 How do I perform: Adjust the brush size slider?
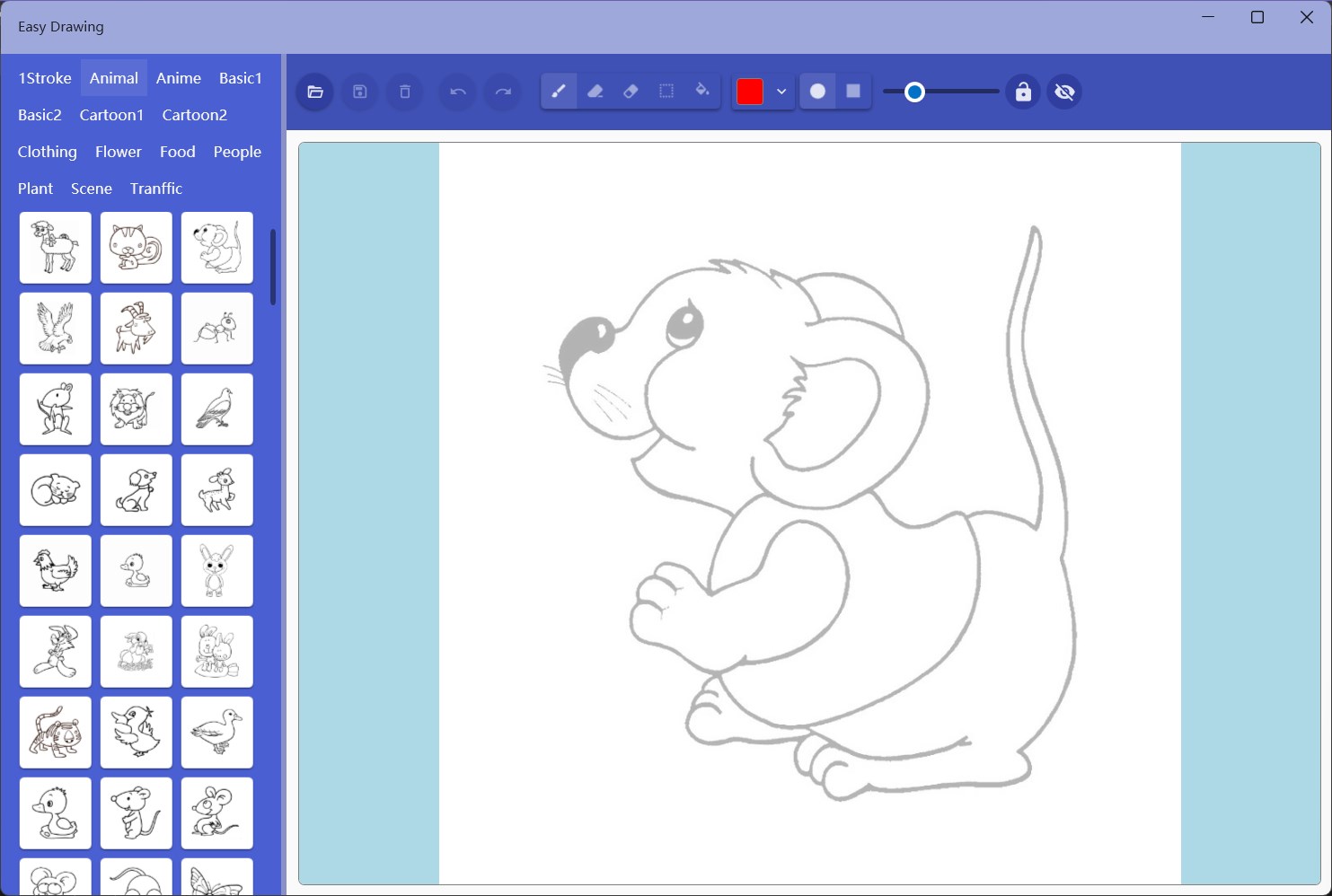click(915, 91)
